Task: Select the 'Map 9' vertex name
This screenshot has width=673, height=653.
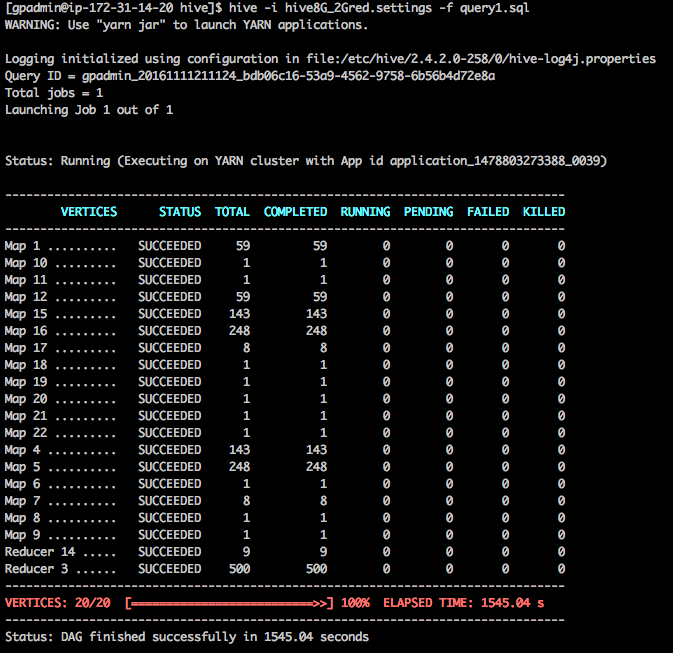Action: click(22, 535)
